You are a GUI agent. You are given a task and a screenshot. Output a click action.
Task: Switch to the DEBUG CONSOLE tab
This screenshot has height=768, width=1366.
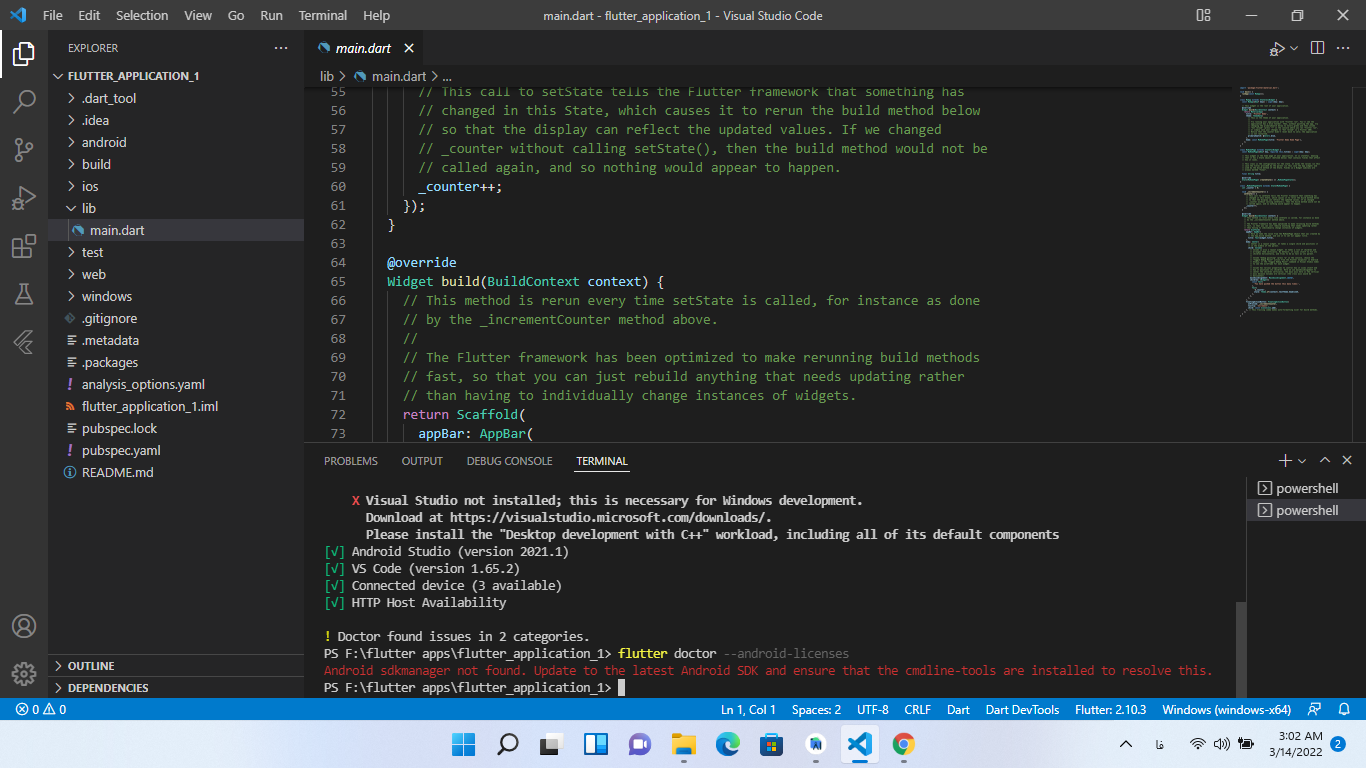tap(509, 461)
